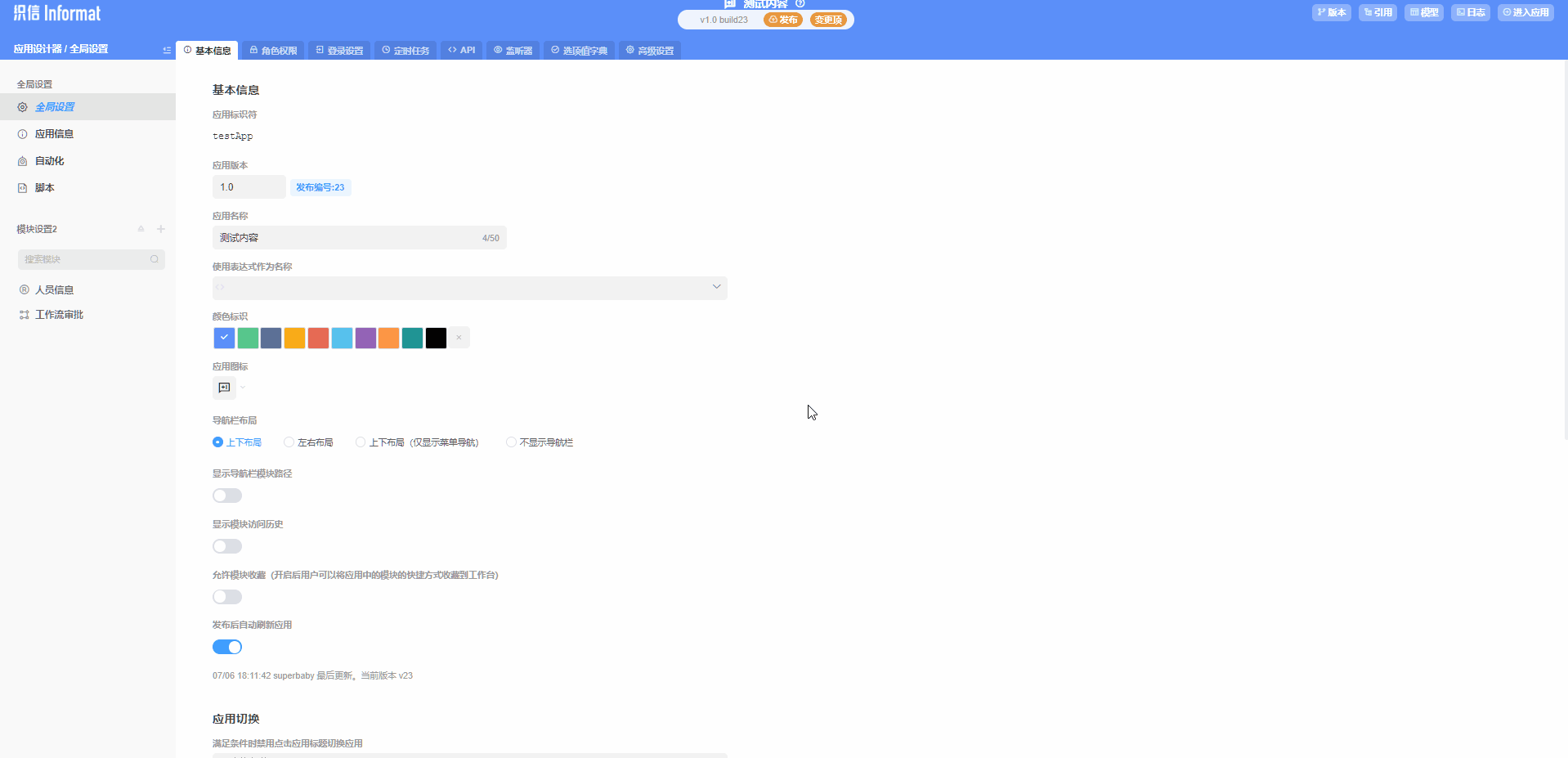Viewport: 1568px width, 758px height.
Task: 关闭「发布后自动刷新应用」开关
Action: coord(226,646)
